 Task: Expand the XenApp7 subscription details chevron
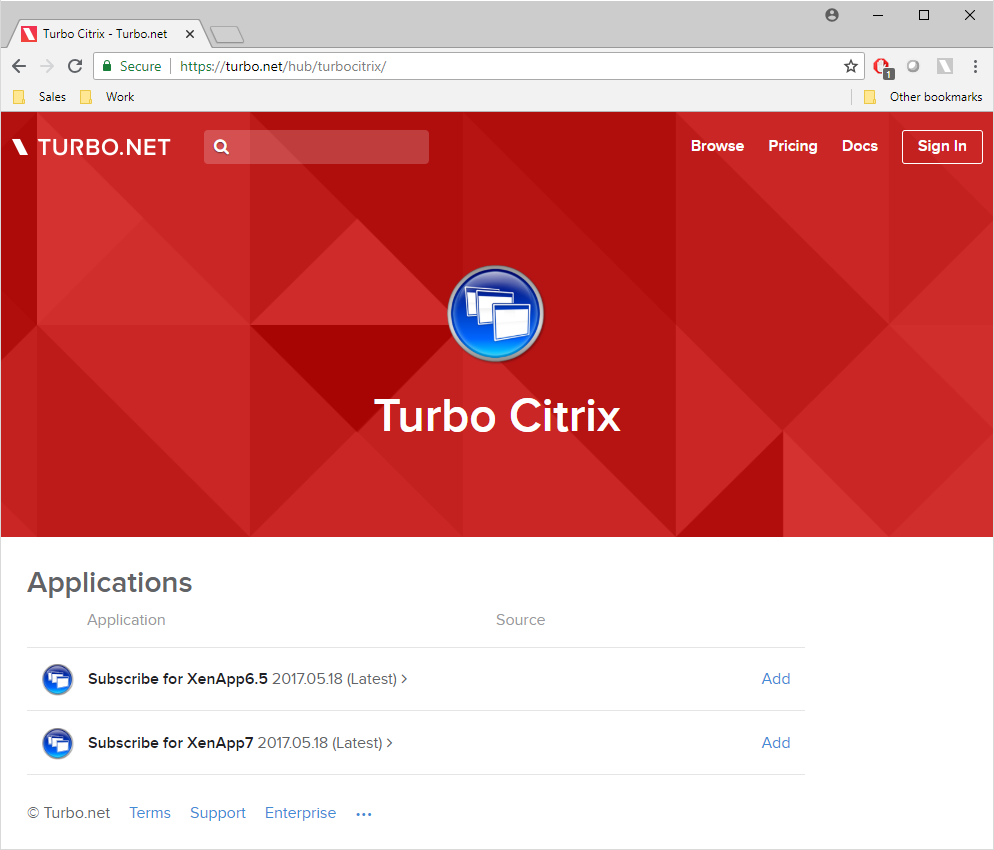(390, 742)
